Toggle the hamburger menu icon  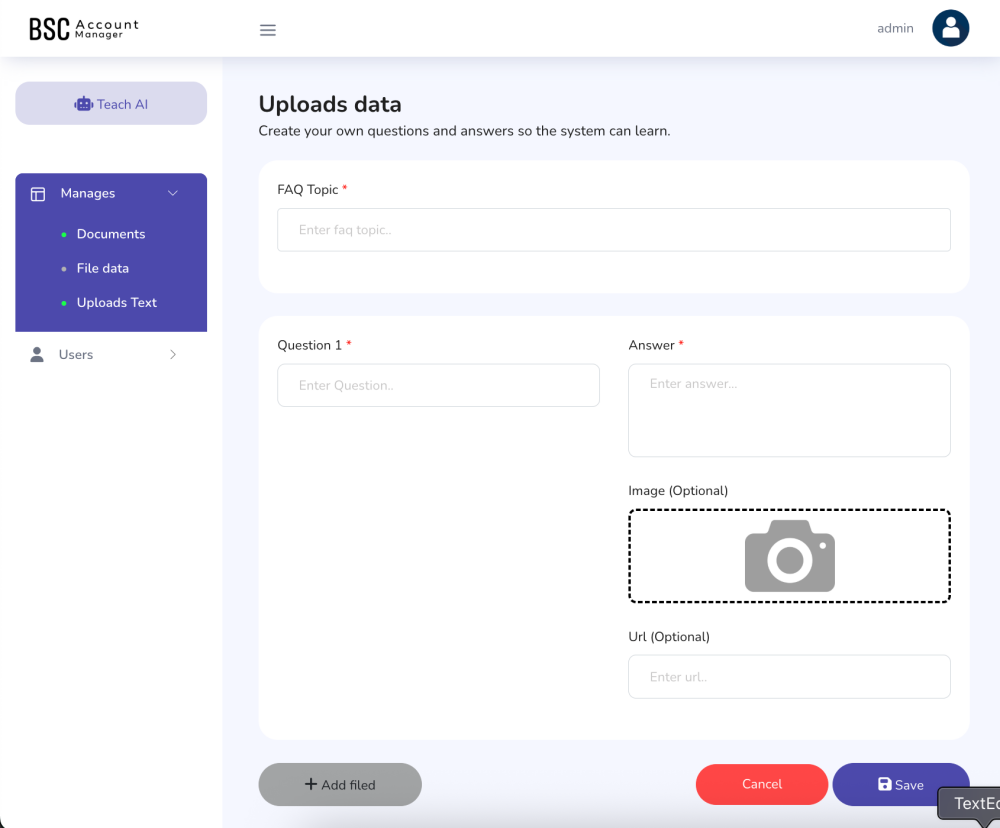coord(268,30)
